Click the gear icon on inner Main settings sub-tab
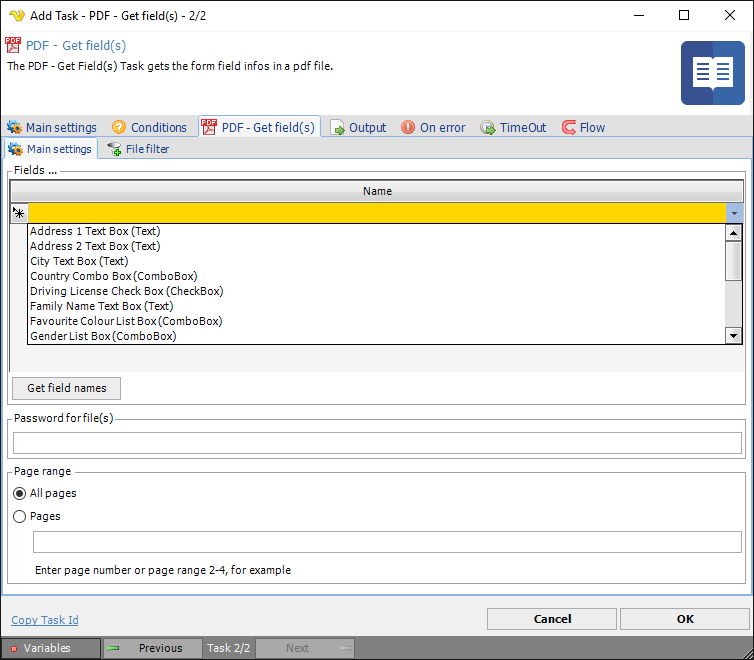754x660 pixels. (x=15, y=149)
